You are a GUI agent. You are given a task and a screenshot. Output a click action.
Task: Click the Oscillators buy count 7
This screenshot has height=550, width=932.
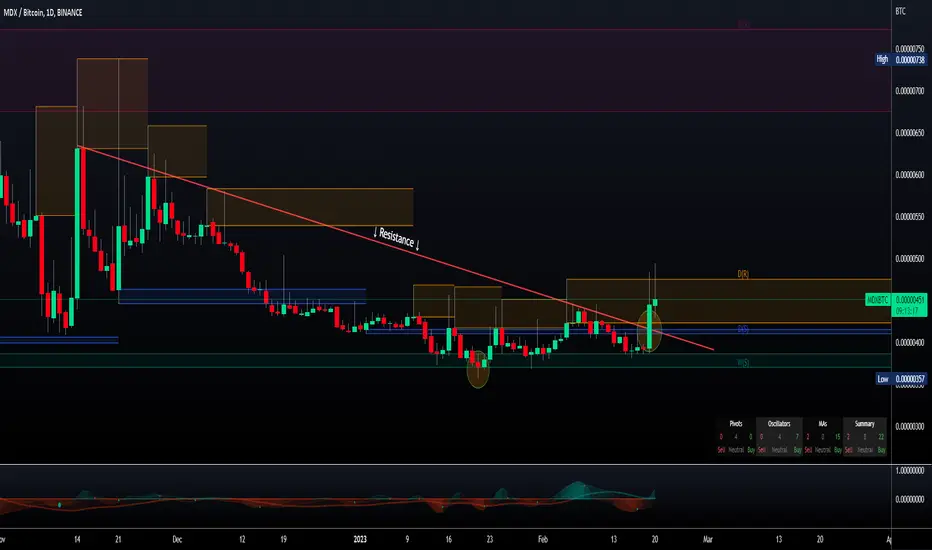tap(797, 437)
